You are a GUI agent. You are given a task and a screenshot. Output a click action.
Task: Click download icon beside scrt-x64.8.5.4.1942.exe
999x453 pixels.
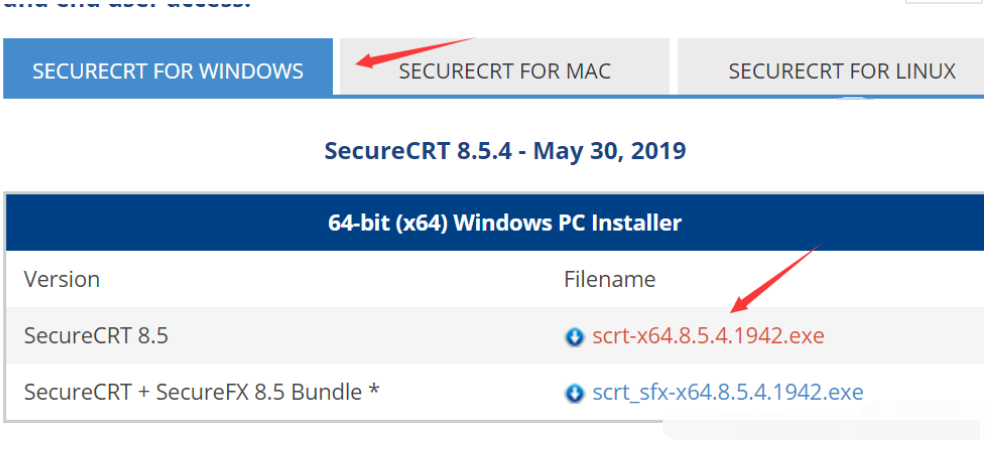tap(574, 337)
